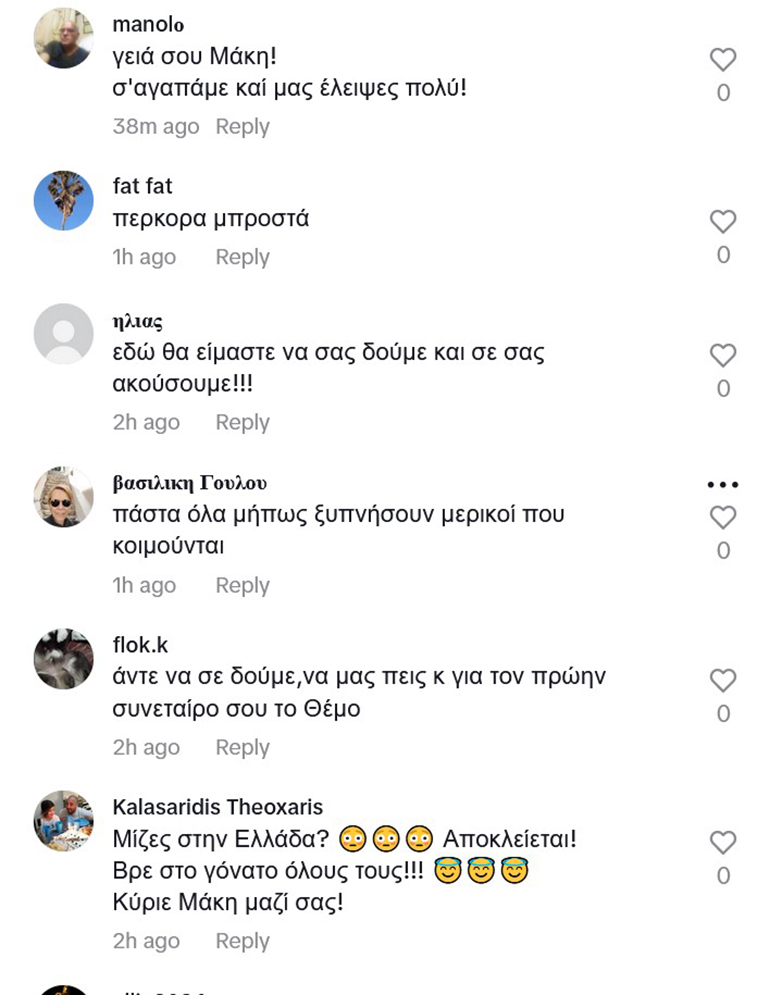
Task: Reply to manolo's comment
Action: click(x=243, y=127)
